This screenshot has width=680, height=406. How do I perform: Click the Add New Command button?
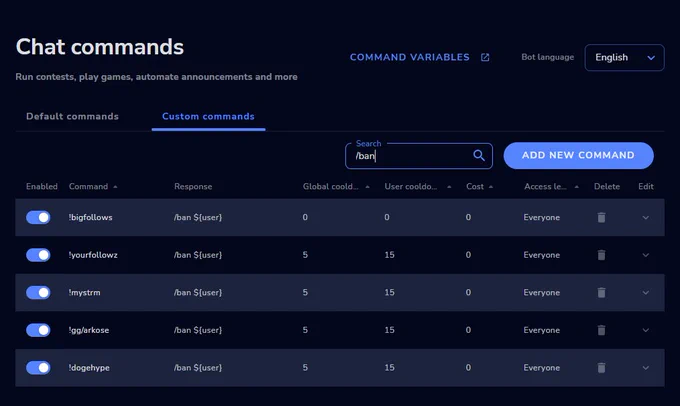click(578, 155)
